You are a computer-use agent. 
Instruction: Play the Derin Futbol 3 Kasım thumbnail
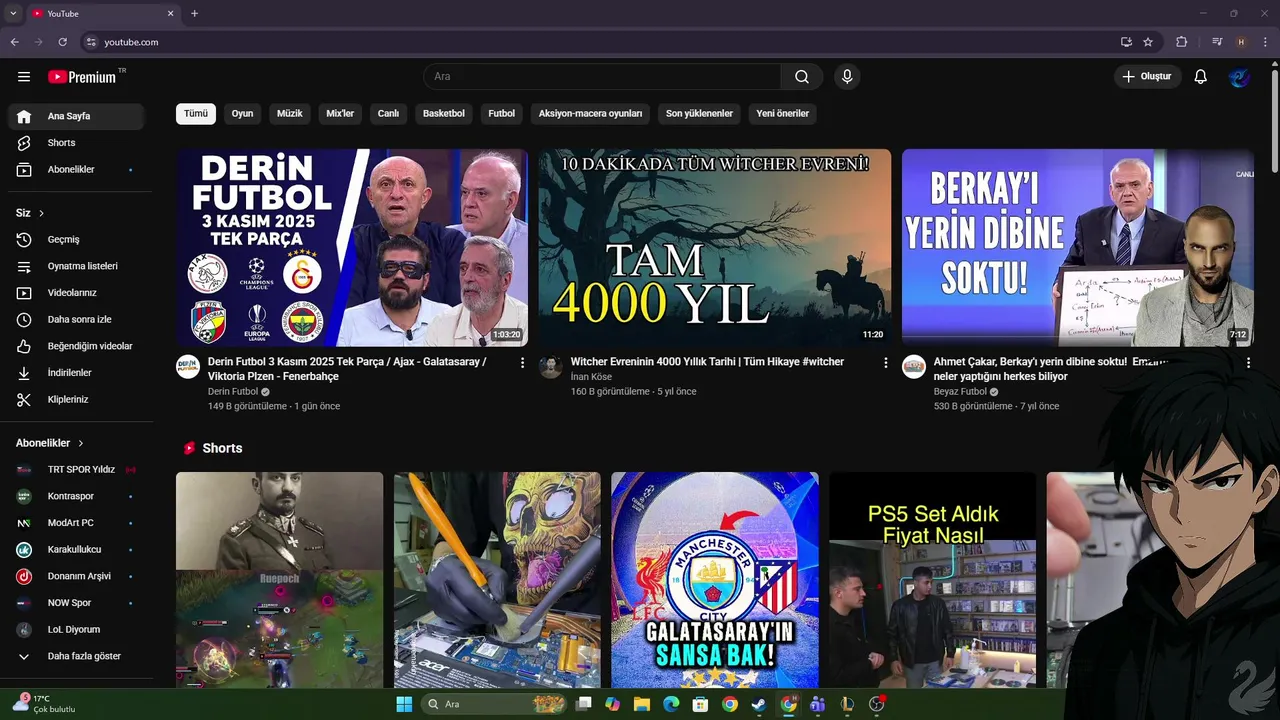pos(352,248)
